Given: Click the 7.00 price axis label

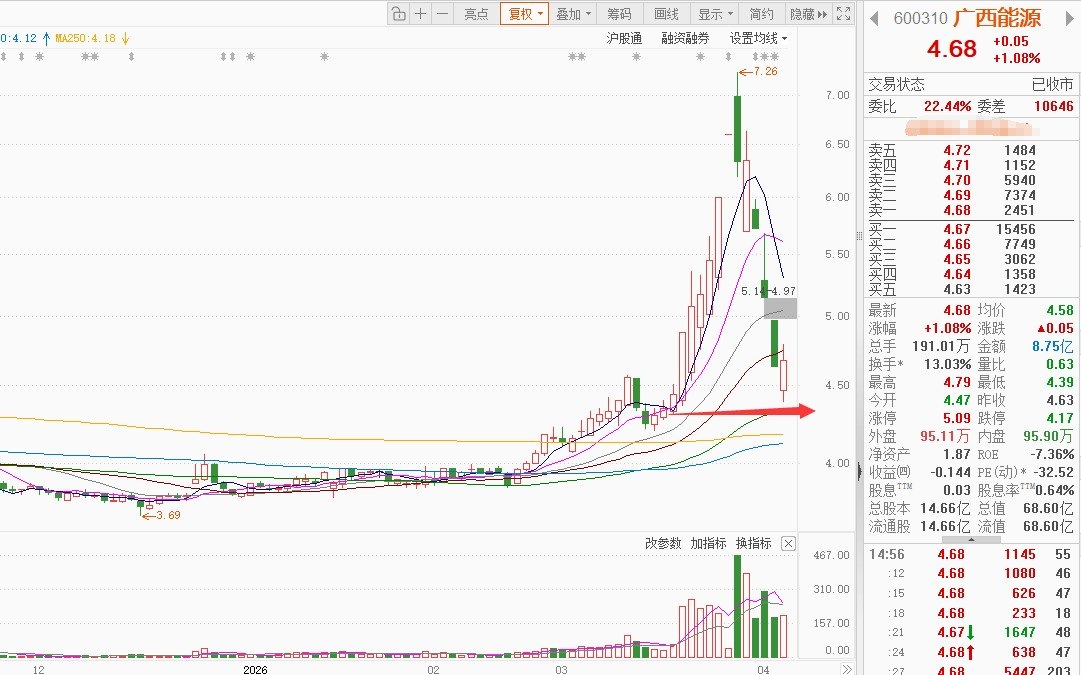Looking at the screenshot, I should 838,95.
